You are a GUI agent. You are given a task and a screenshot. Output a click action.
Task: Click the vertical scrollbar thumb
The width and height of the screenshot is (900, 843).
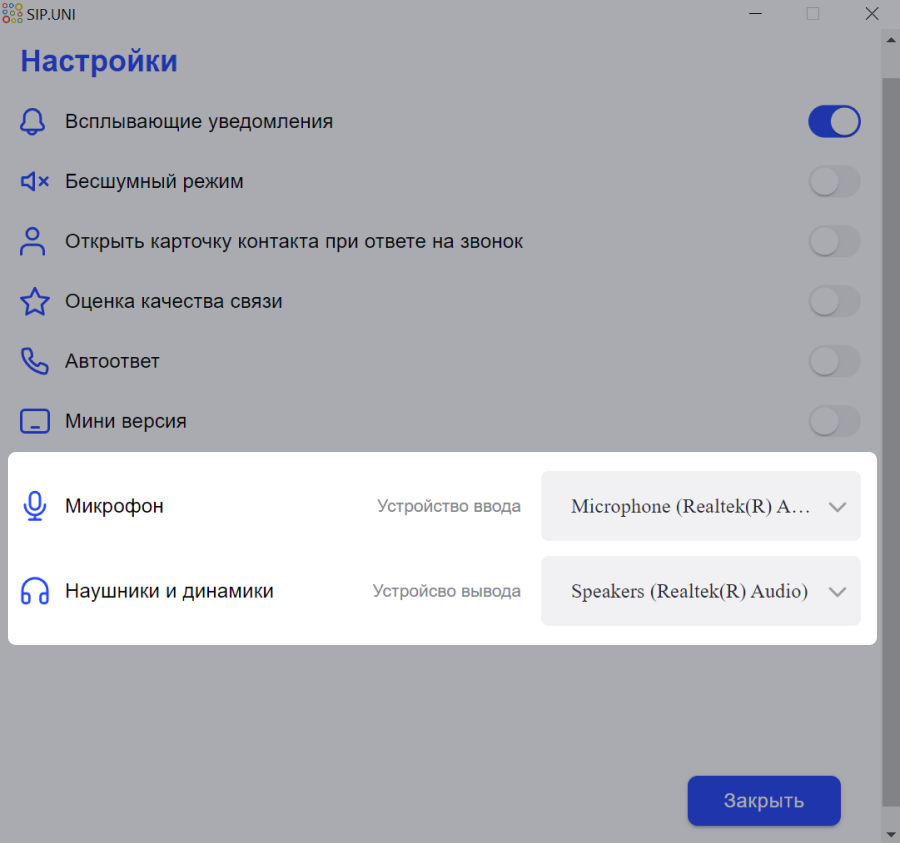pyautogui.click(x=891, y=442)
